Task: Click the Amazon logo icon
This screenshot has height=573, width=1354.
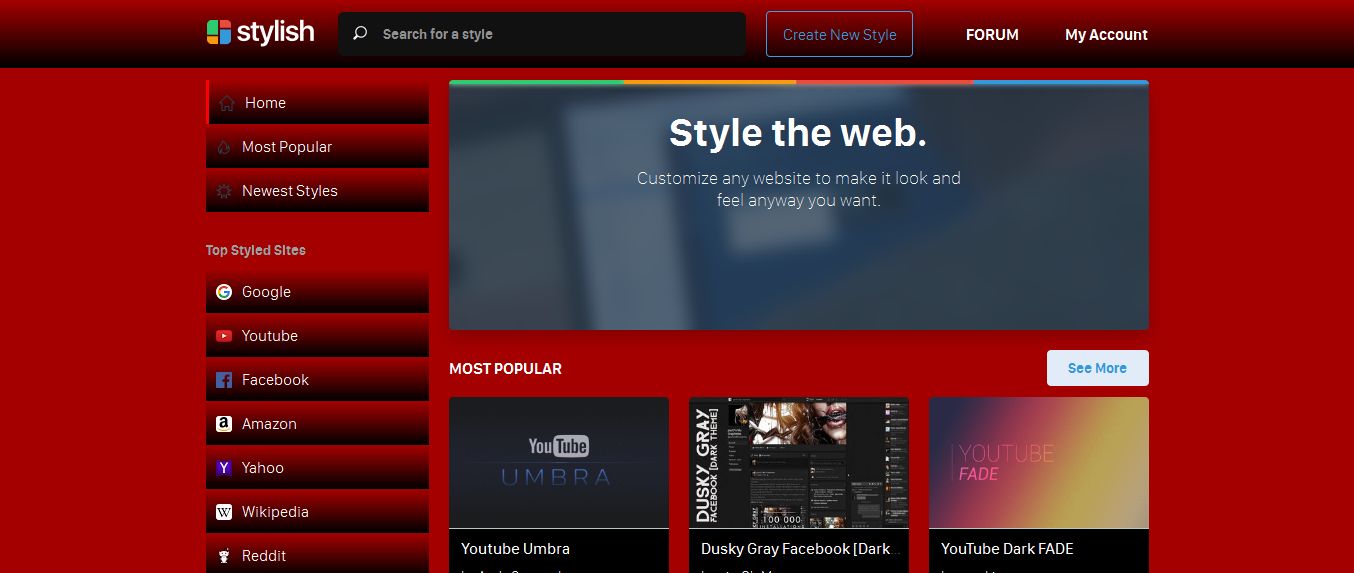Action: point(224,424)
